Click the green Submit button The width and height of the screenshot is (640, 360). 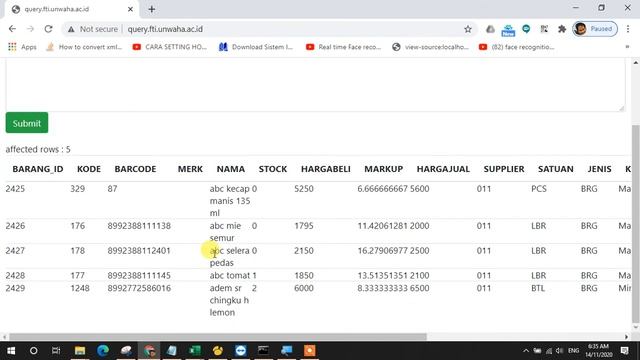(x=27, y=123)
